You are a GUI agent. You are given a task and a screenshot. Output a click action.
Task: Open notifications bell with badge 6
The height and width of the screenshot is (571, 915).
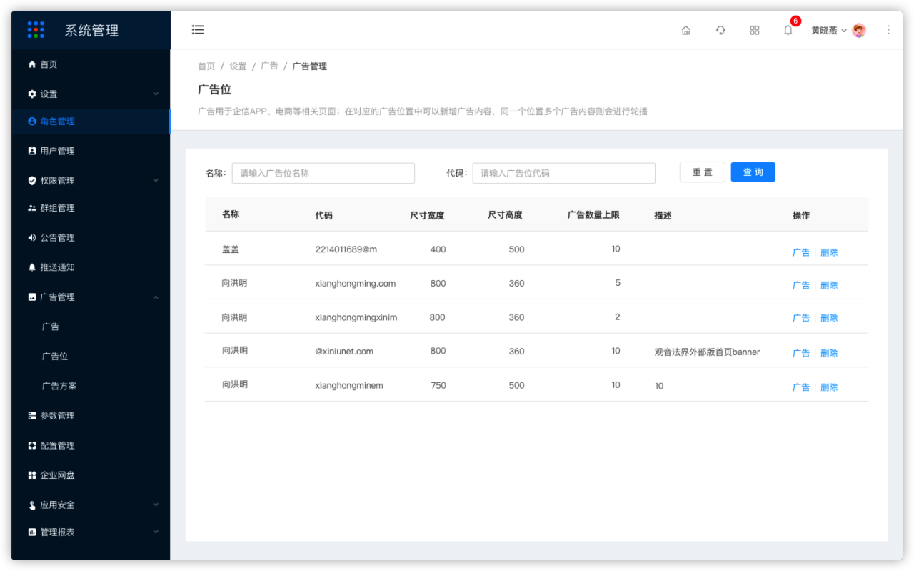point(788,30)
